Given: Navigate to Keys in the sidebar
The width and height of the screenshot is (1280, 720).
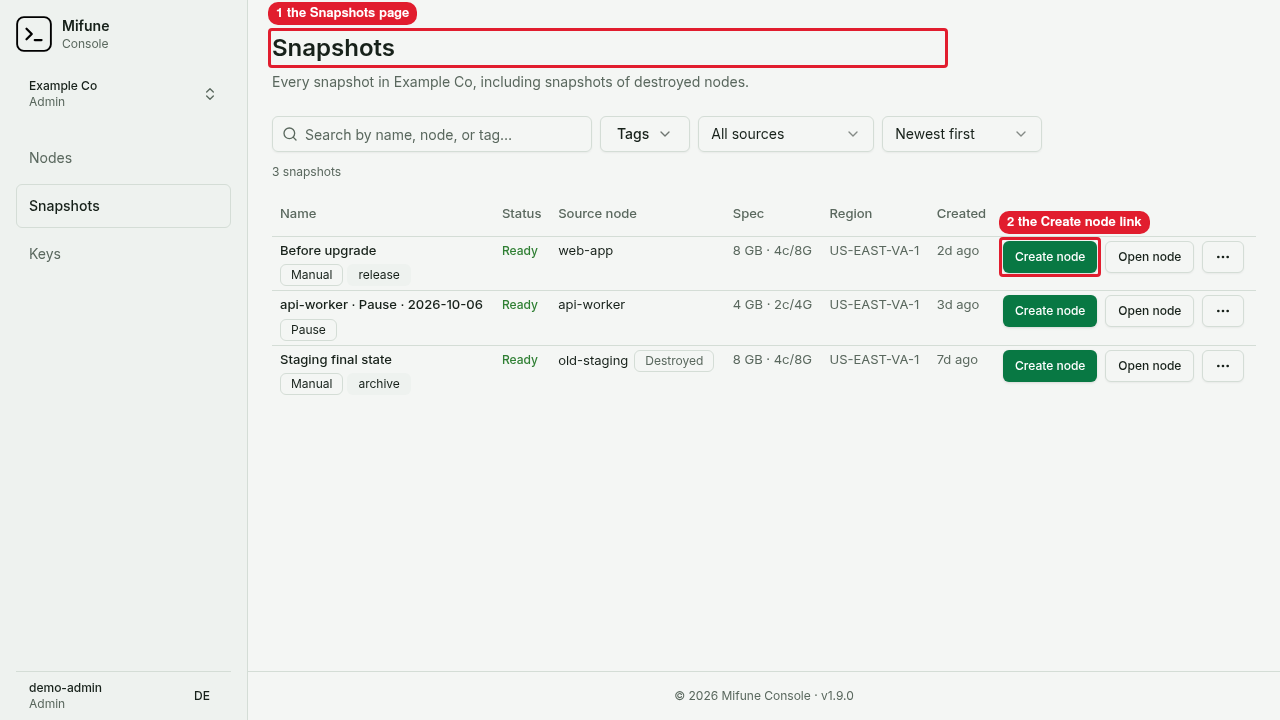Looking at the screenshot, I should 123,254.
